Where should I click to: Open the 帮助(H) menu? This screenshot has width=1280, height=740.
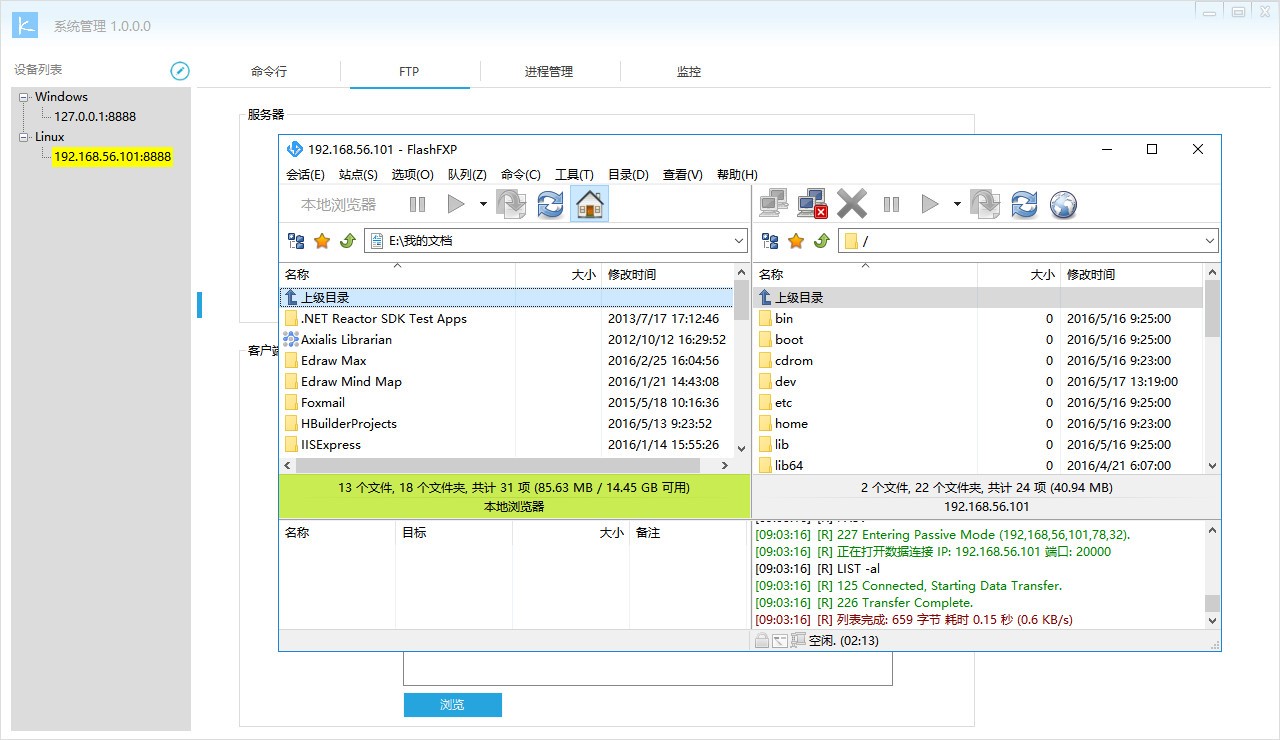737,175
